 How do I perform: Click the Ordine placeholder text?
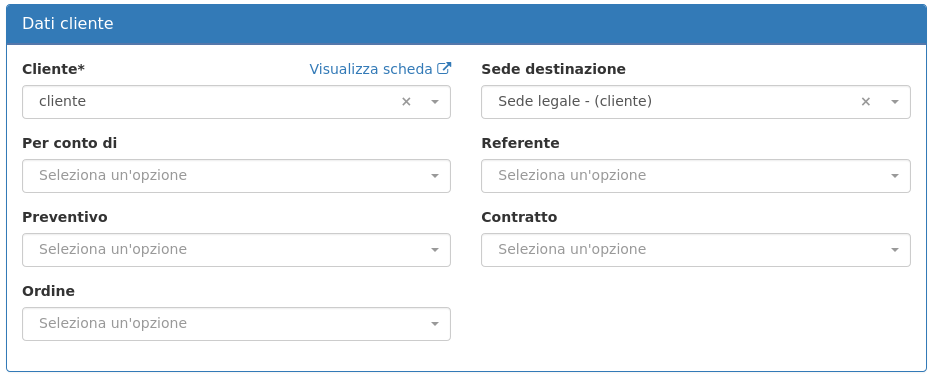click(113, 323)
